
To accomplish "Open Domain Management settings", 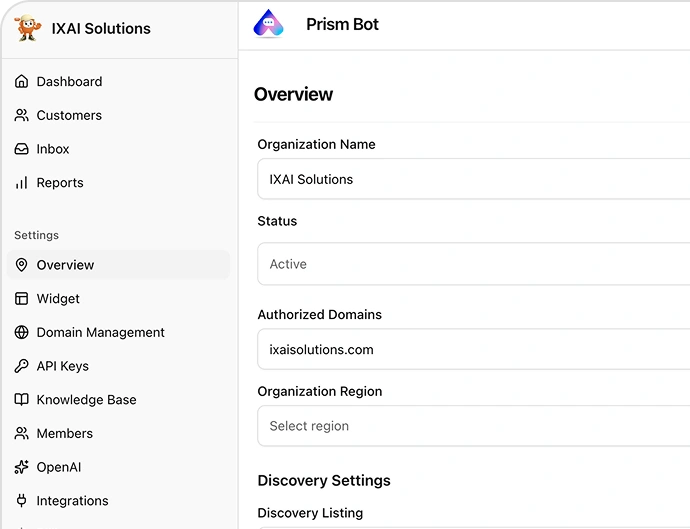I will [118, 332].
